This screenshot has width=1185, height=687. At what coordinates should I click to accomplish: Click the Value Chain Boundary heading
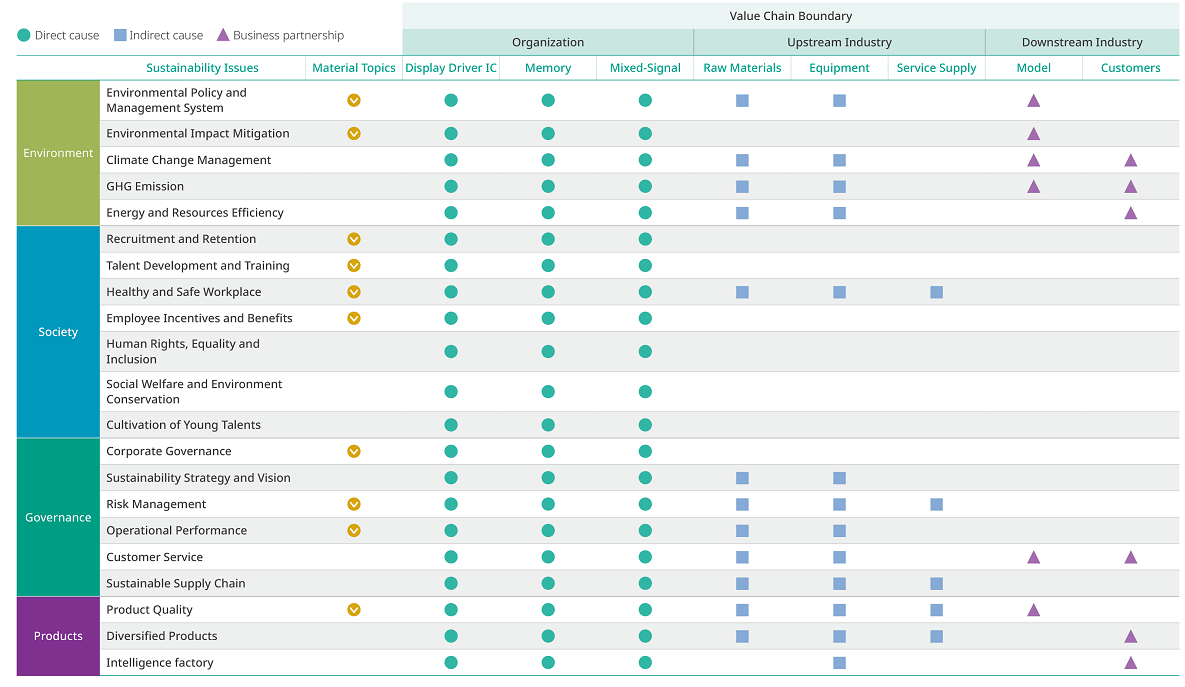791,16
